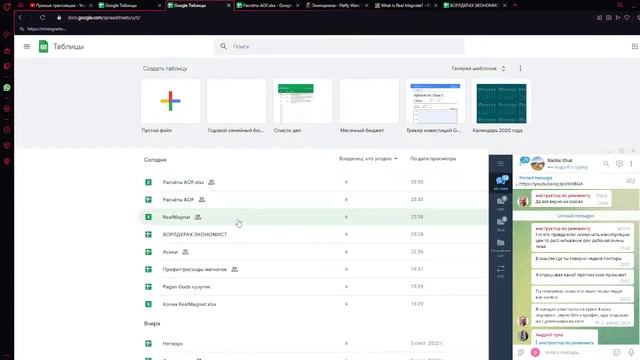Click the shared icon next to Асики
The height and width of the screenshot is (360, 640).
pyautogui.click(x=185, y=252)
